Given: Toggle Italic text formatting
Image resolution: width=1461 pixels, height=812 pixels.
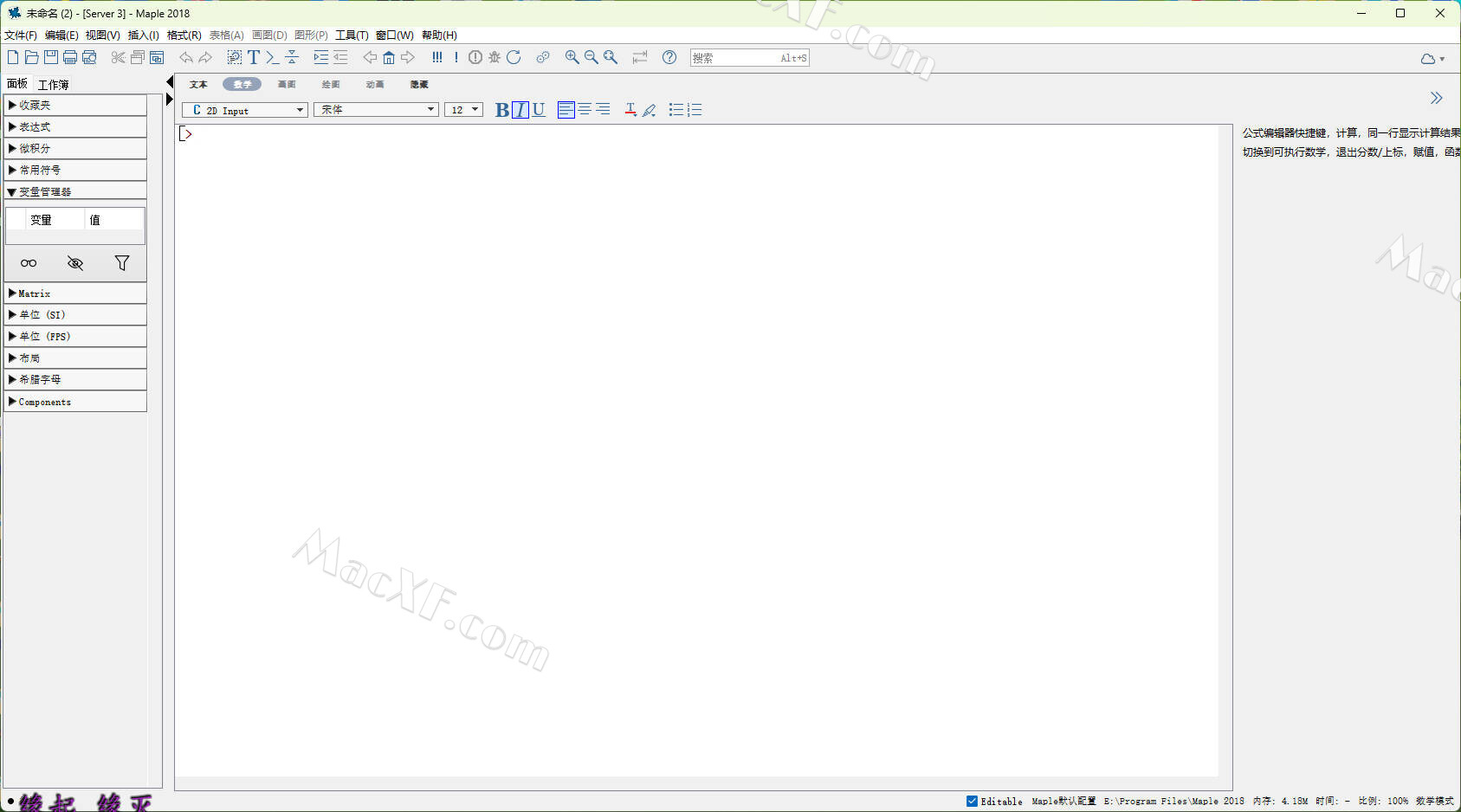Looking at the screenshot, I should point(520,110).
